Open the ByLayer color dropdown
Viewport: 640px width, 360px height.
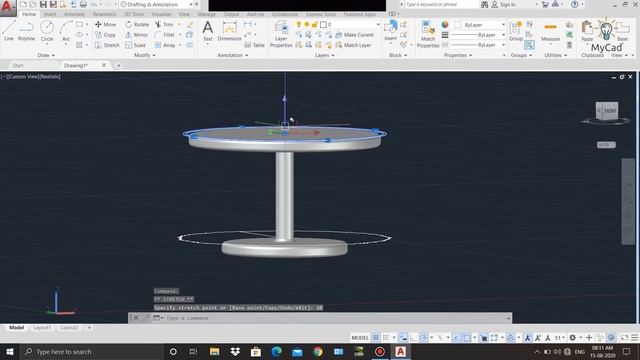[x=479, y=25]
